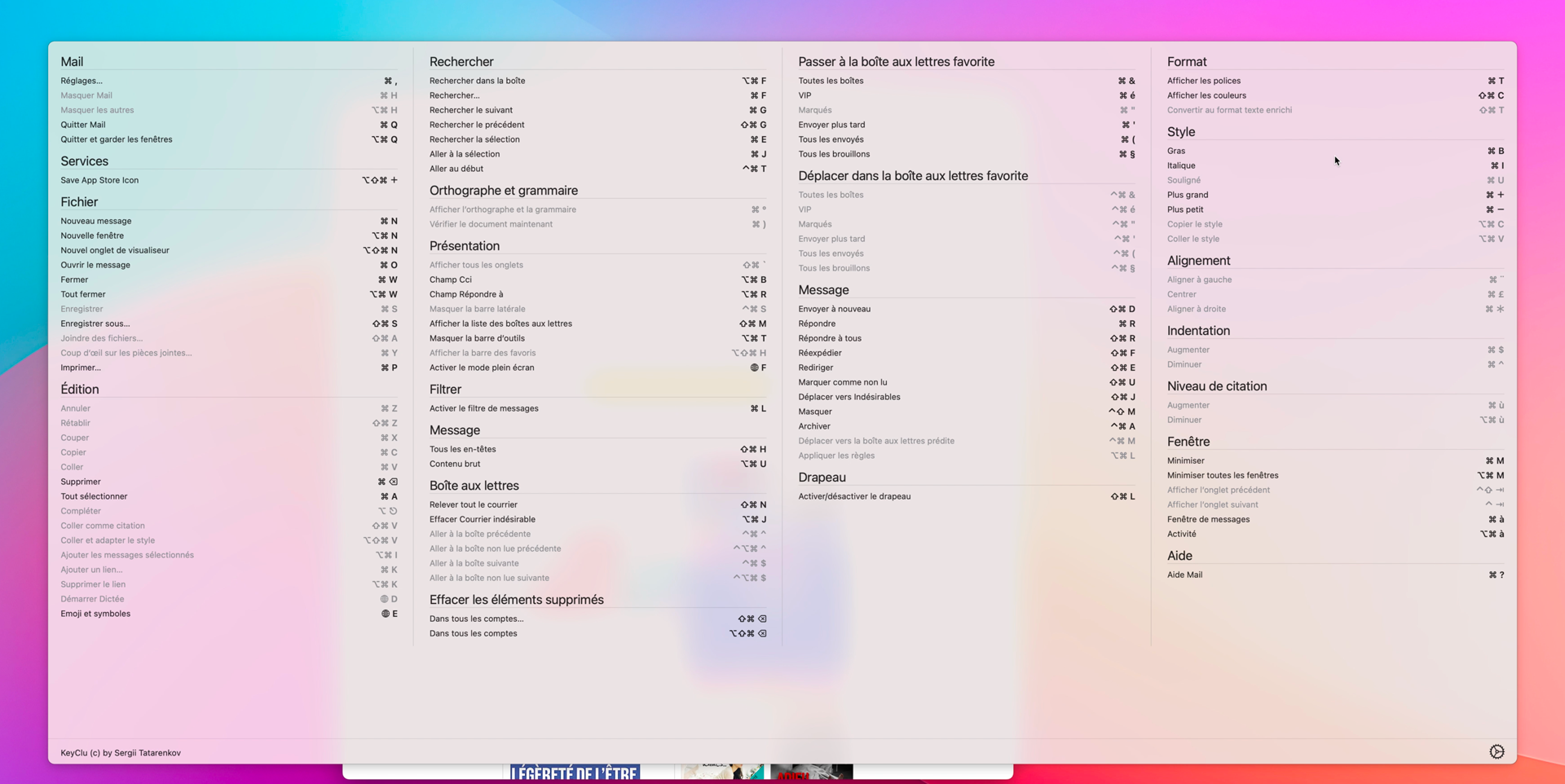Image resolution: width=1565 pixels, height=784 pixels.
Task: Click Marquer comme non lu
Action: click(x=967, y=382)
